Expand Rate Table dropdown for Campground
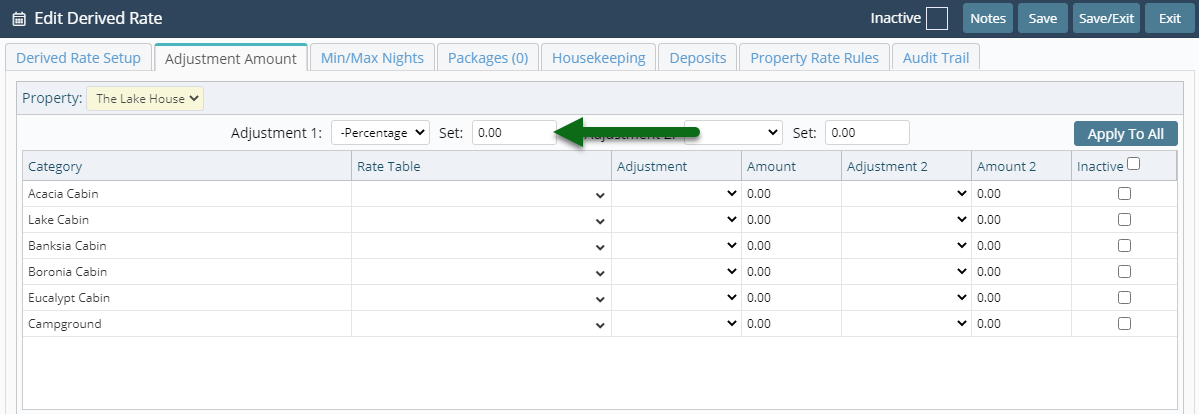 coord(481,324)
